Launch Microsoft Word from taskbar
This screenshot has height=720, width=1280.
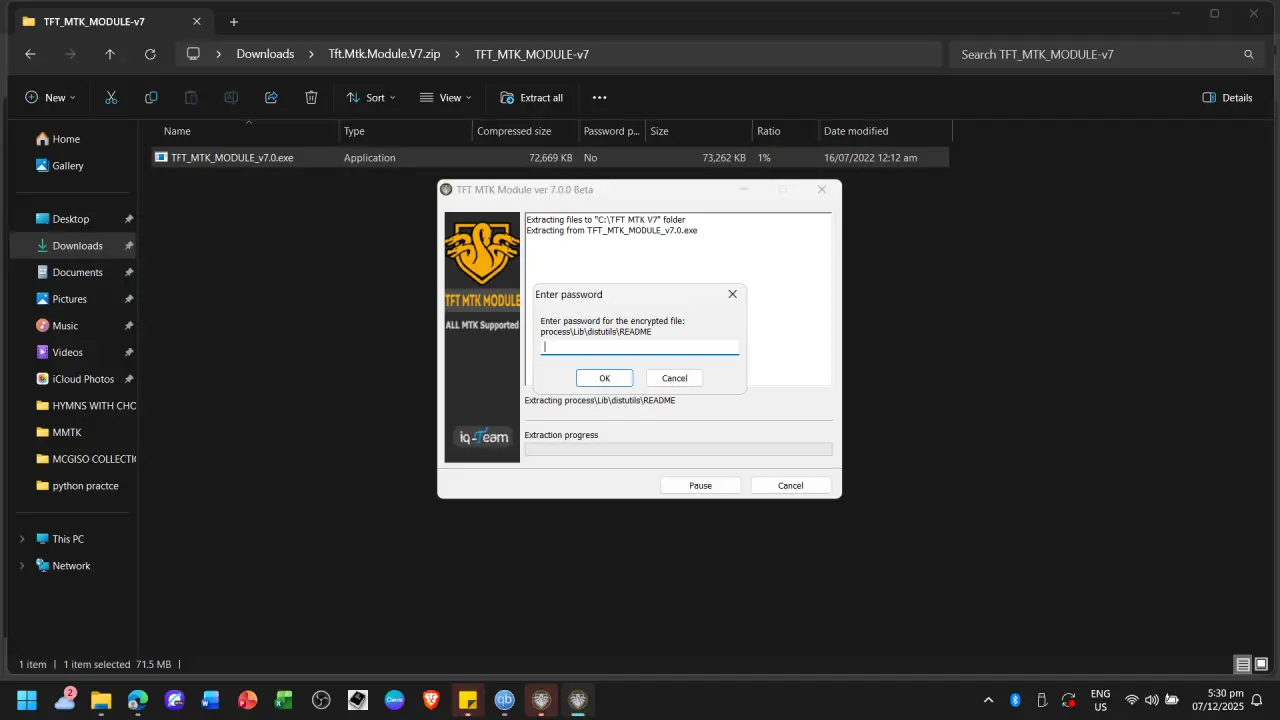click(210, 700)
